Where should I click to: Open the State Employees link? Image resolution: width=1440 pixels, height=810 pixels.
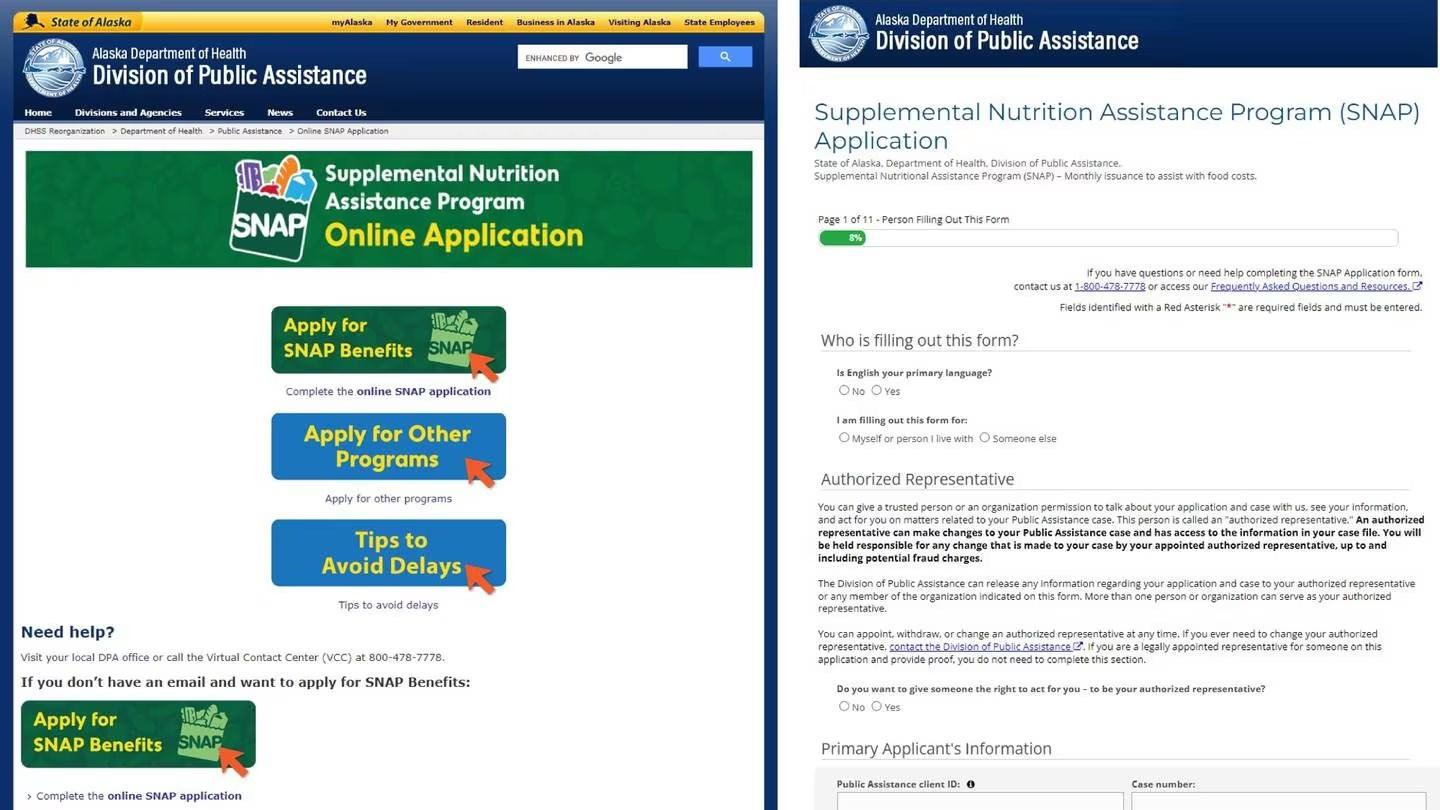[x=720, y=22]
